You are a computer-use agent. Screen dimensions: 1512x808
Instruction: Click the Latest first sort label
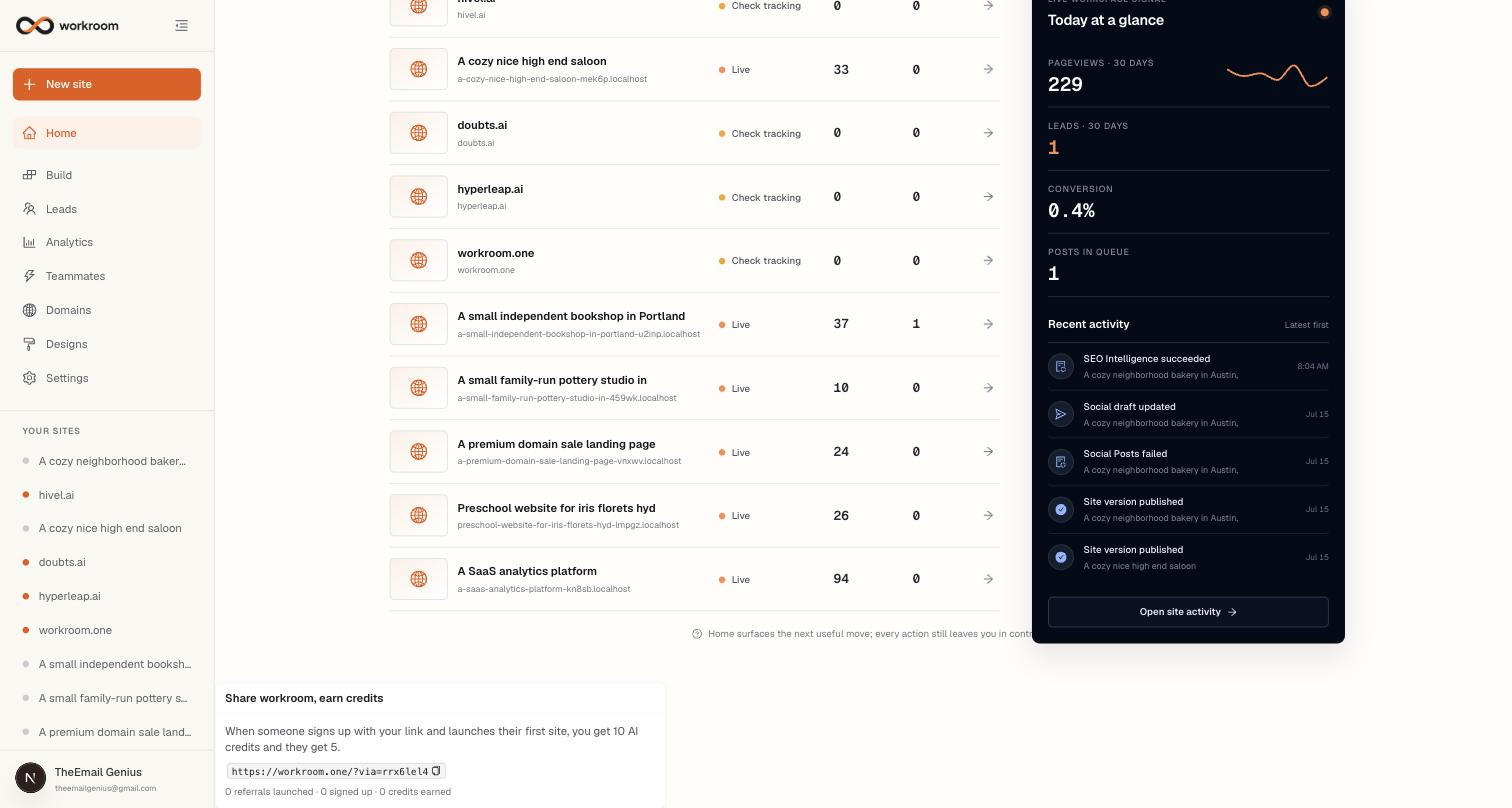tap(1306, 325)
